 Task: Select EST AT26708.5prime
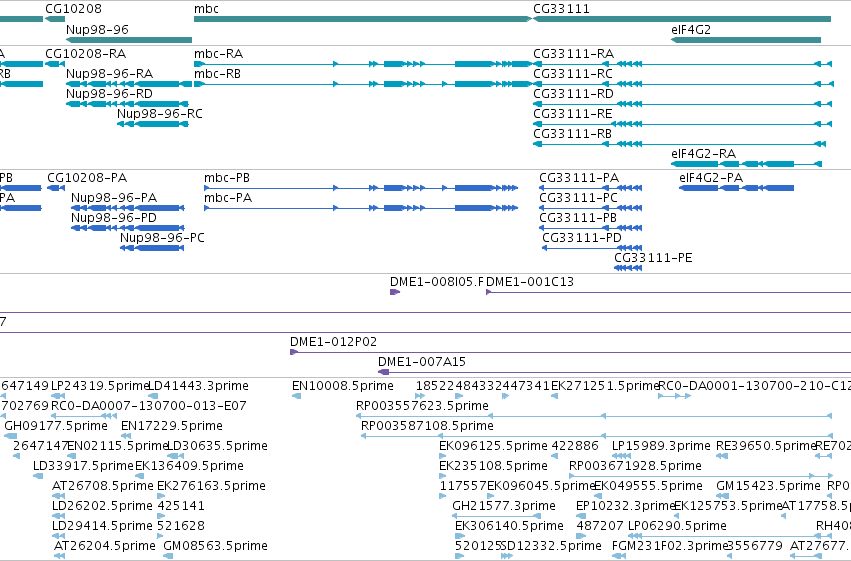click(x=58, y=496)
